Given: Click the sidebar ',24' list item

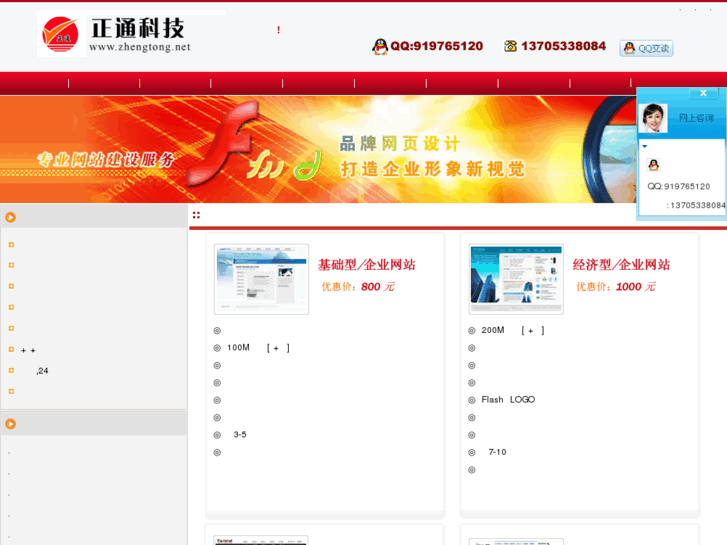Looking at the screenshot, I should coord(42,371).
